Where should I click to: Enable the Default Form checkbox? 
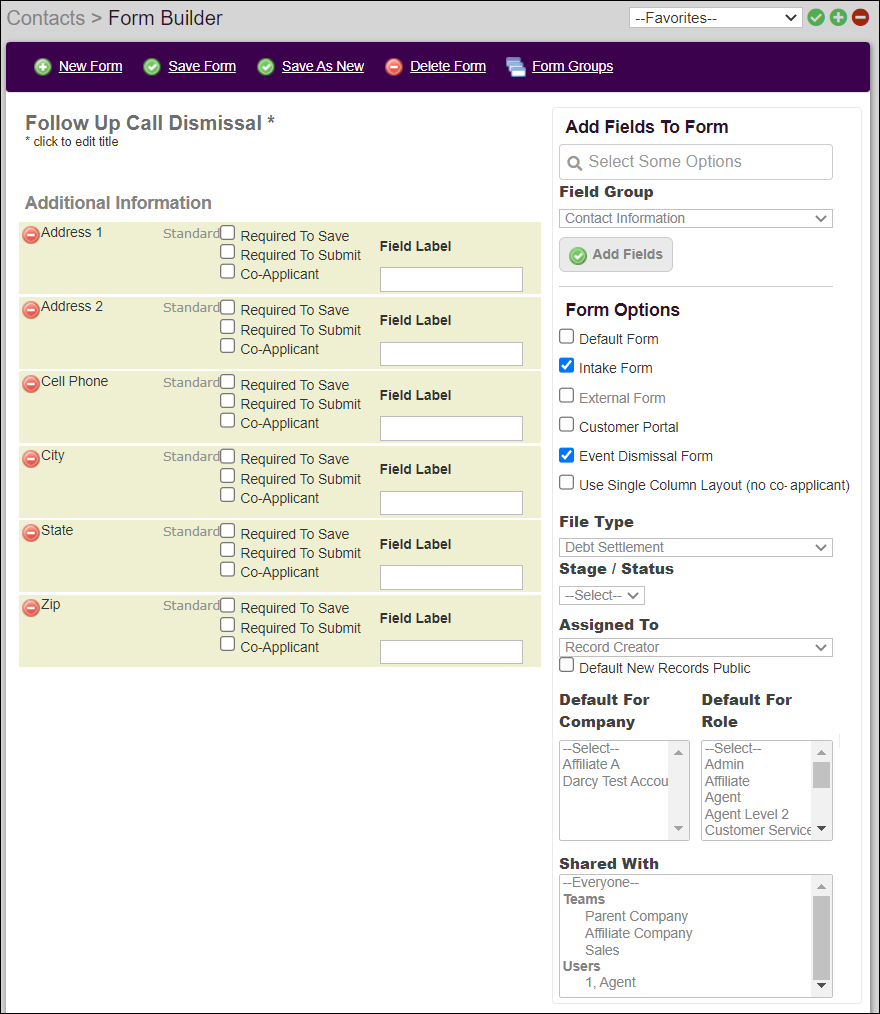566,339
